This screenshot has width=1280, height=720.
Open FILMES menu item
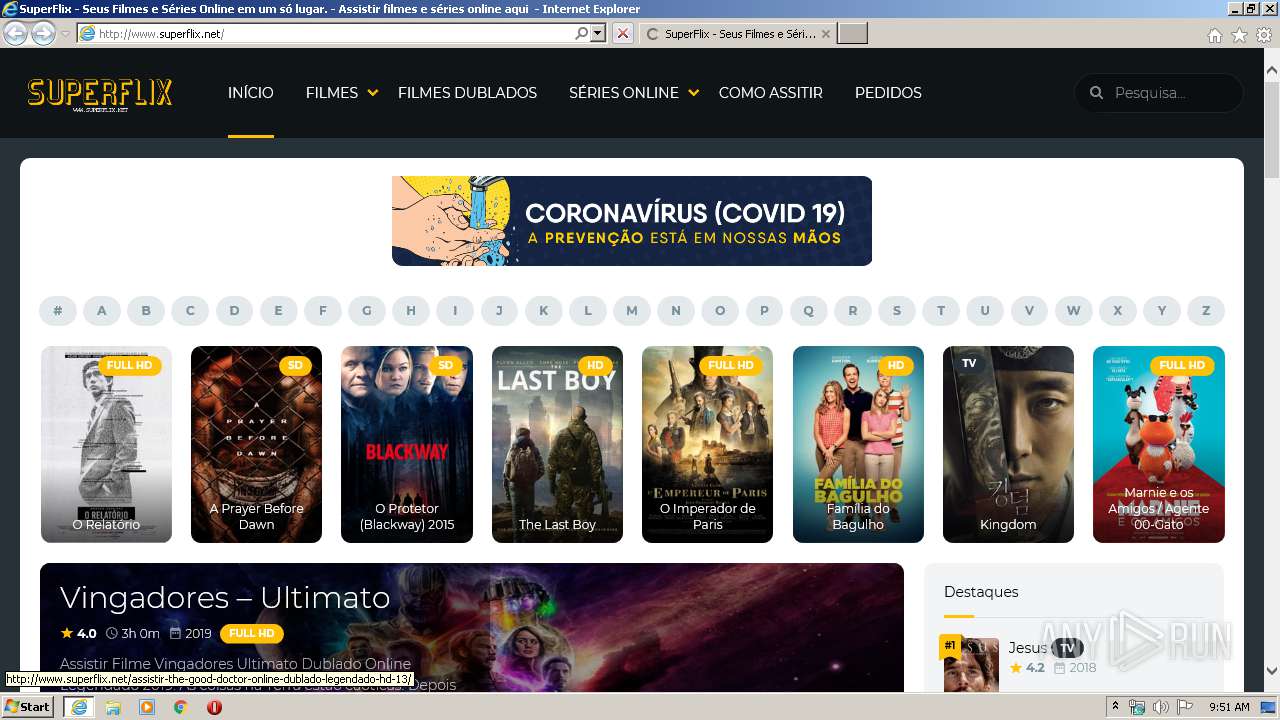tap(332, 93)
